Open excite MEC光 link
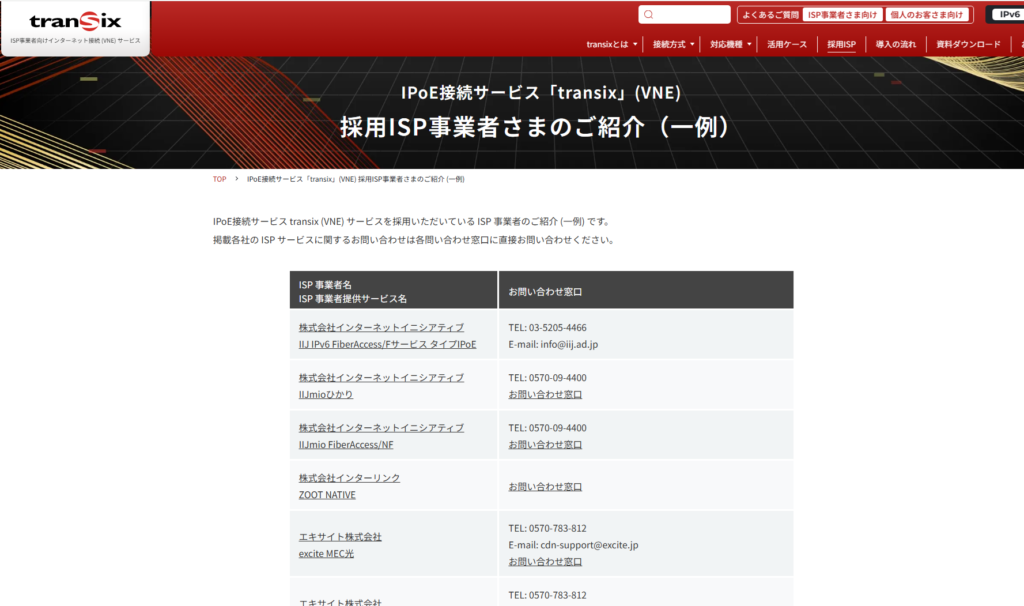 tap(327, 554)
